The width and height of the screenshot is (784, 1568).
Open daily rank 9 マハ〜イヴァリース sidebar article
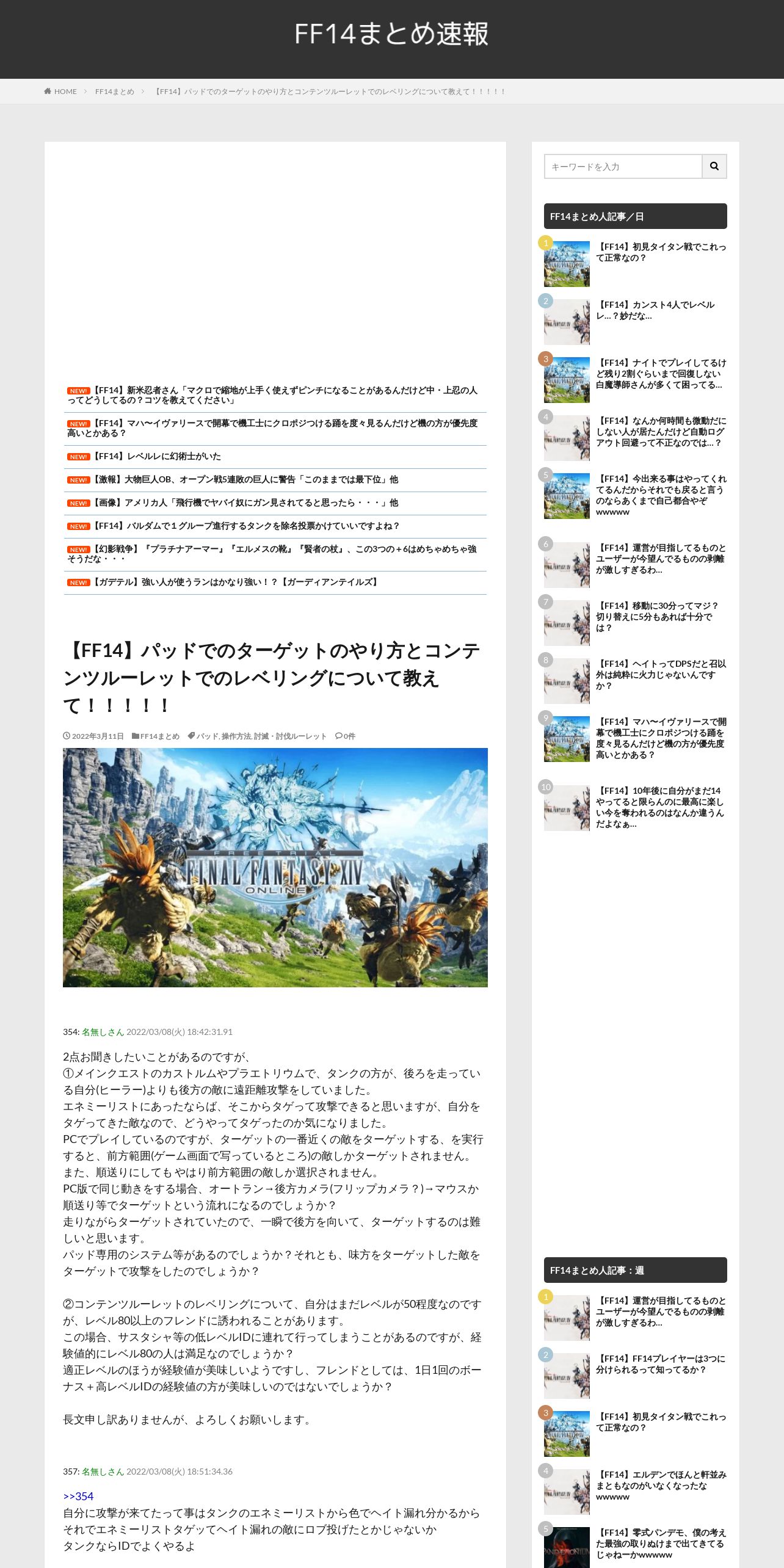661,738
